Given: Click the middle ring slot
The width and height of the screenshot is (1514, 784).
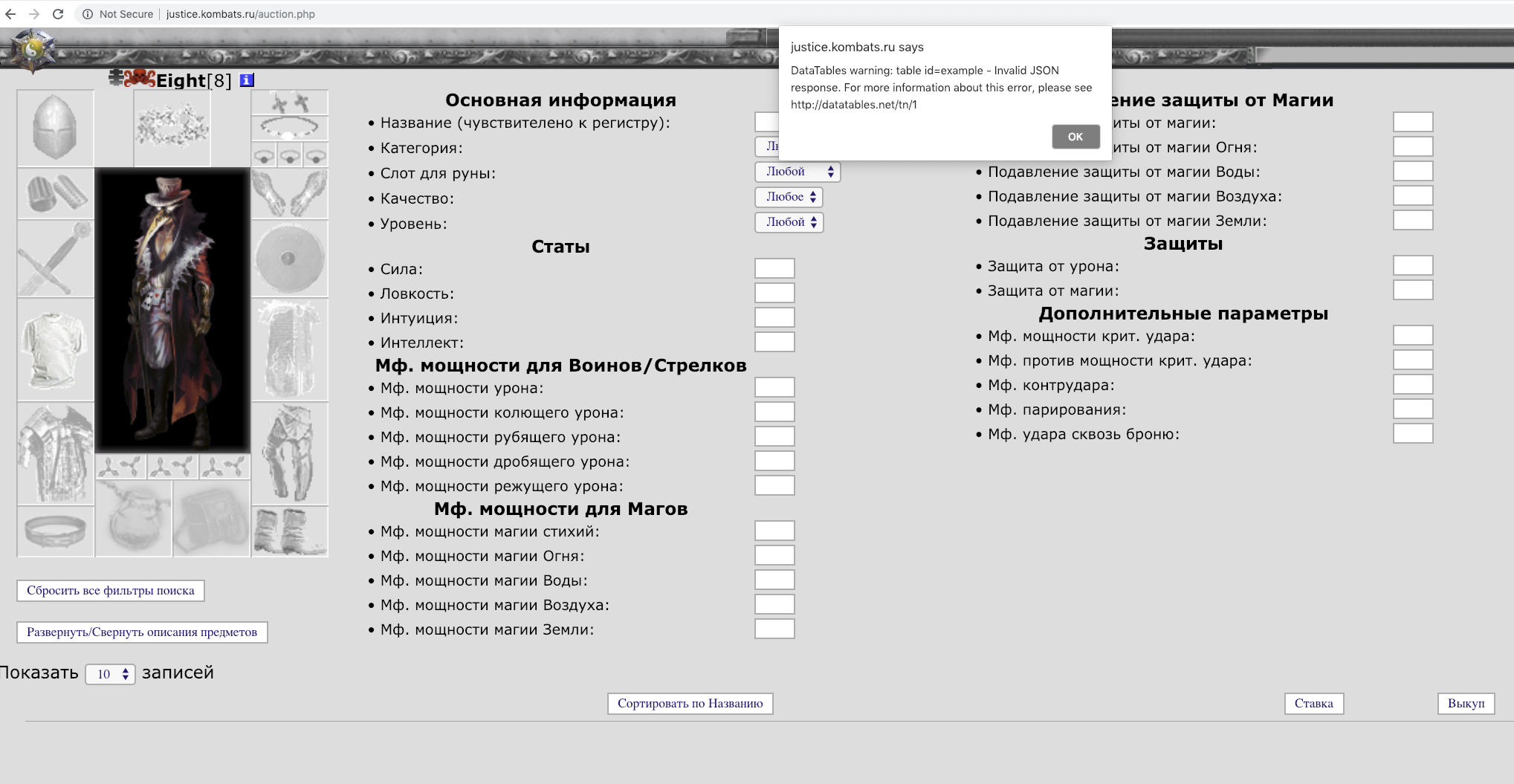Looking at the screenshot, I should click(x=290, y=155).
